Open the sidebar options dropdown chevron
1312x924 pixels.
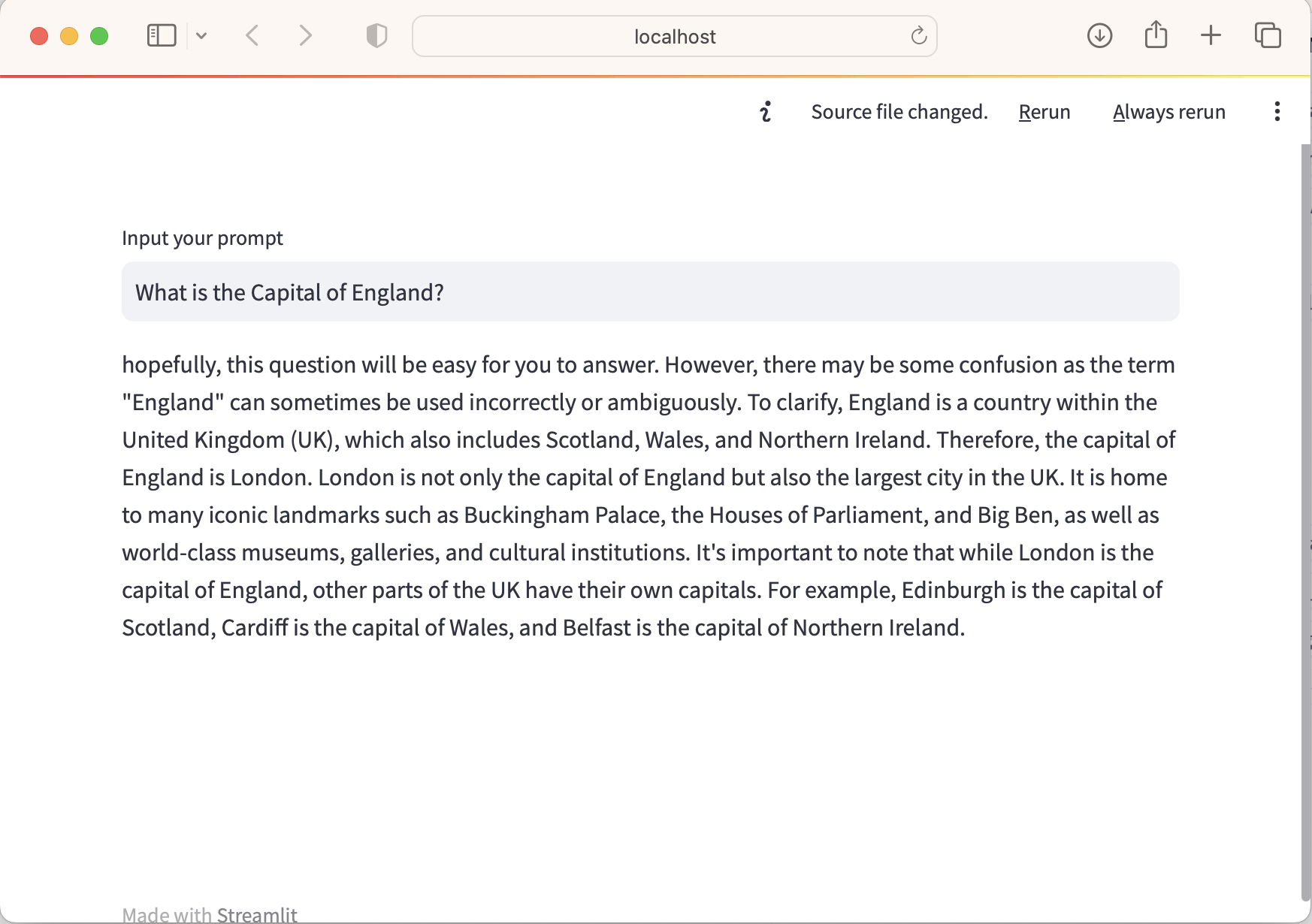(x=201, y=35)
